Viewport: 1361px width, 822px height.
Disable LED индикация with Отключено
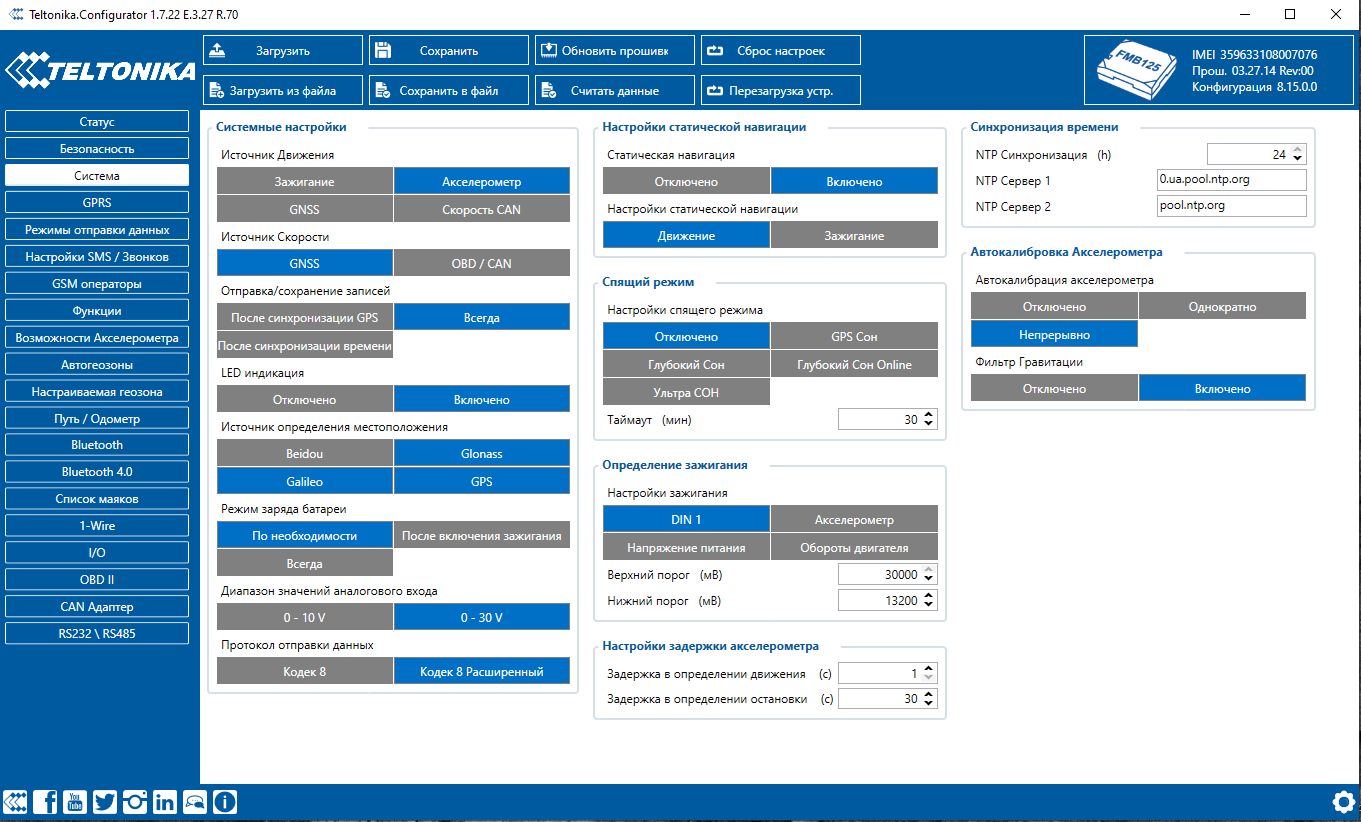click(x=304, y=399)
